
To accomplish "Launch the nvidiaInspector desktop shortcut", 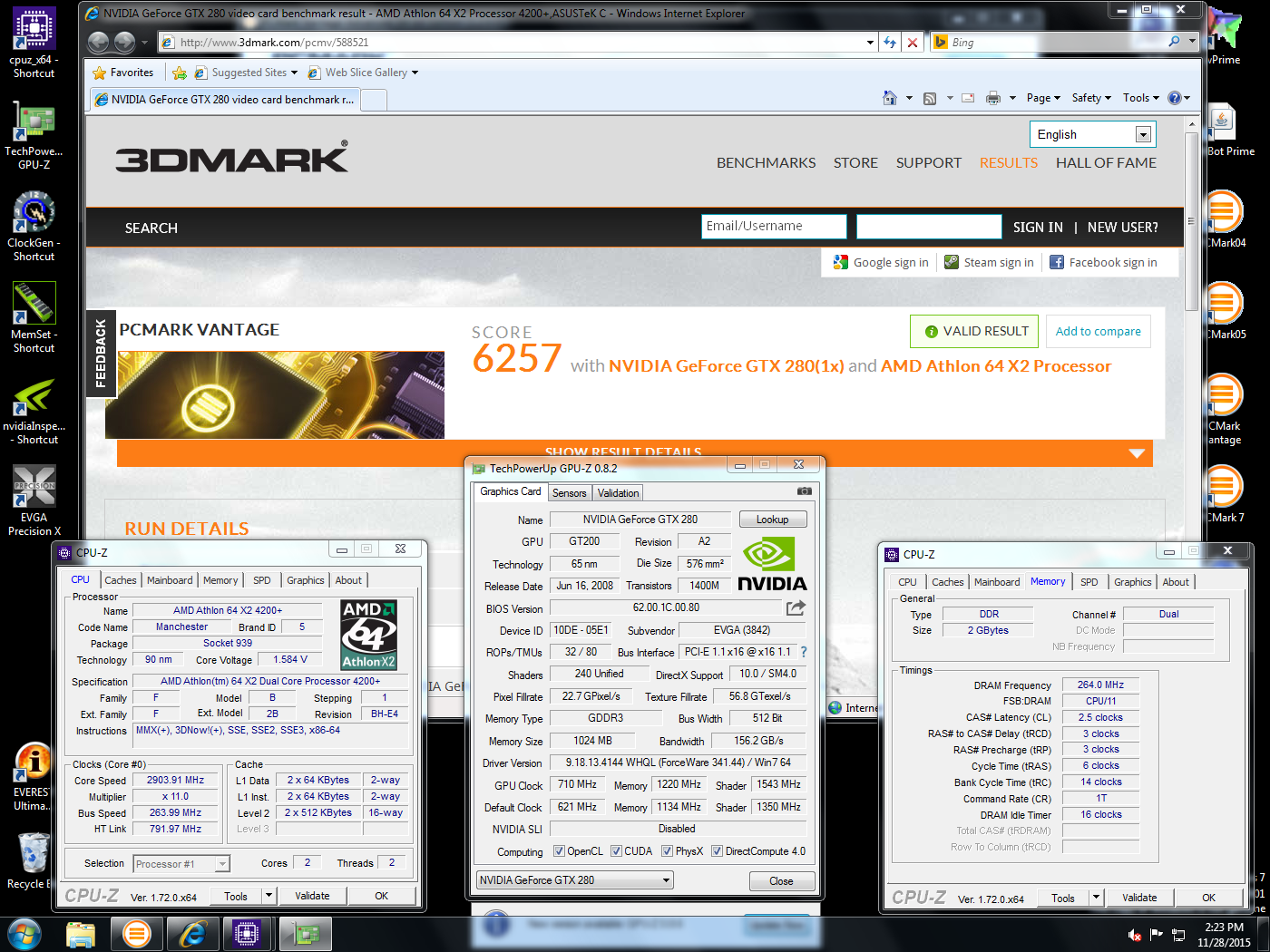I will click(34, 409).
